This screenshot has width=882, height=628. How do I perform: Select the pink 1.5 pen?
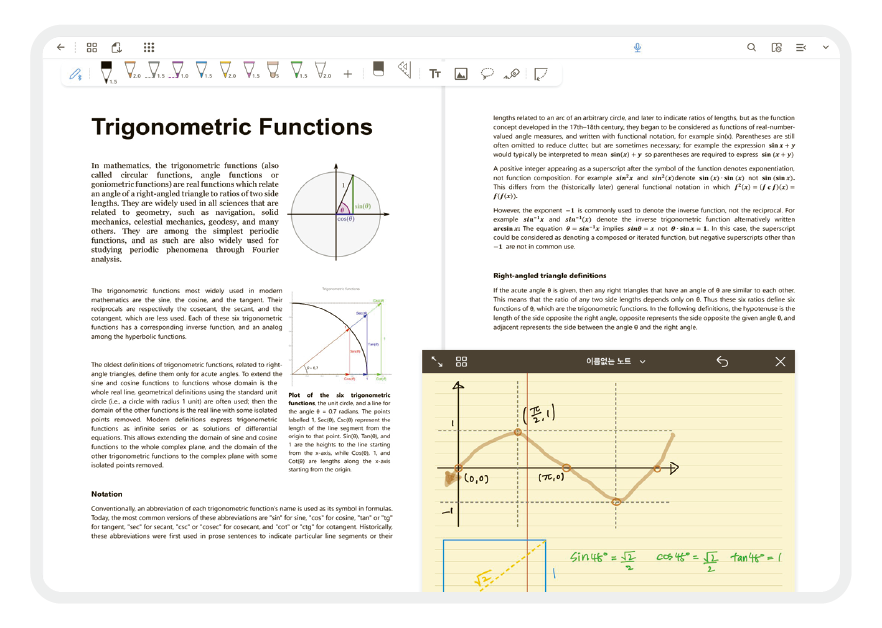(250, 70)
